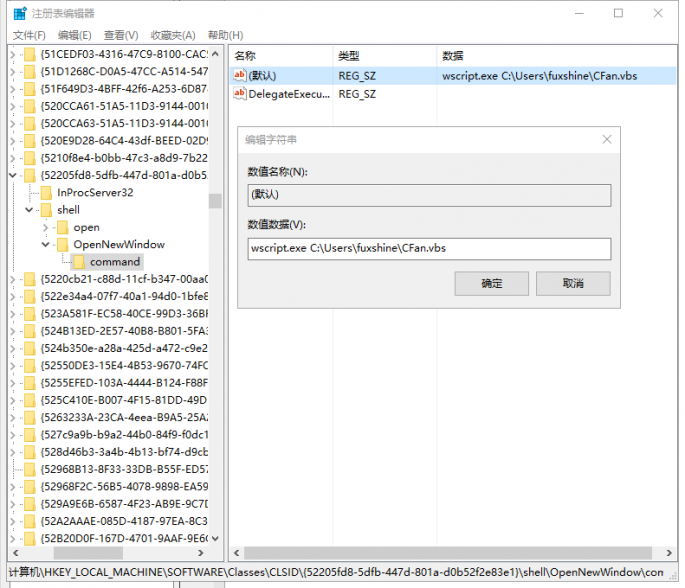Select the command folder icon

point(79,262)
